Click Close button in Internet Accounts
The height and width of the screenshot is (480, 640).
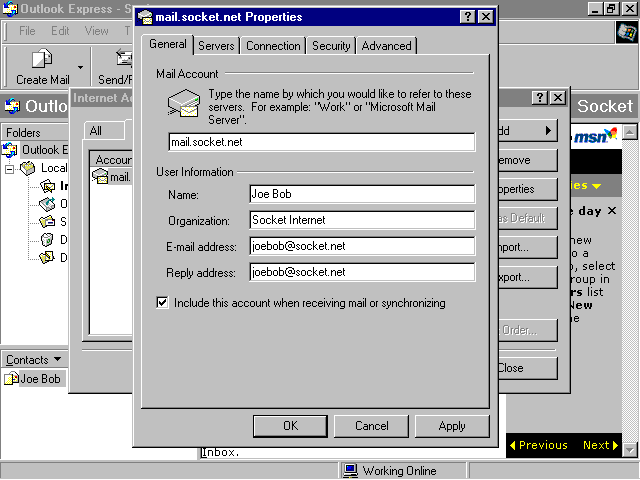tap(528, 368)
